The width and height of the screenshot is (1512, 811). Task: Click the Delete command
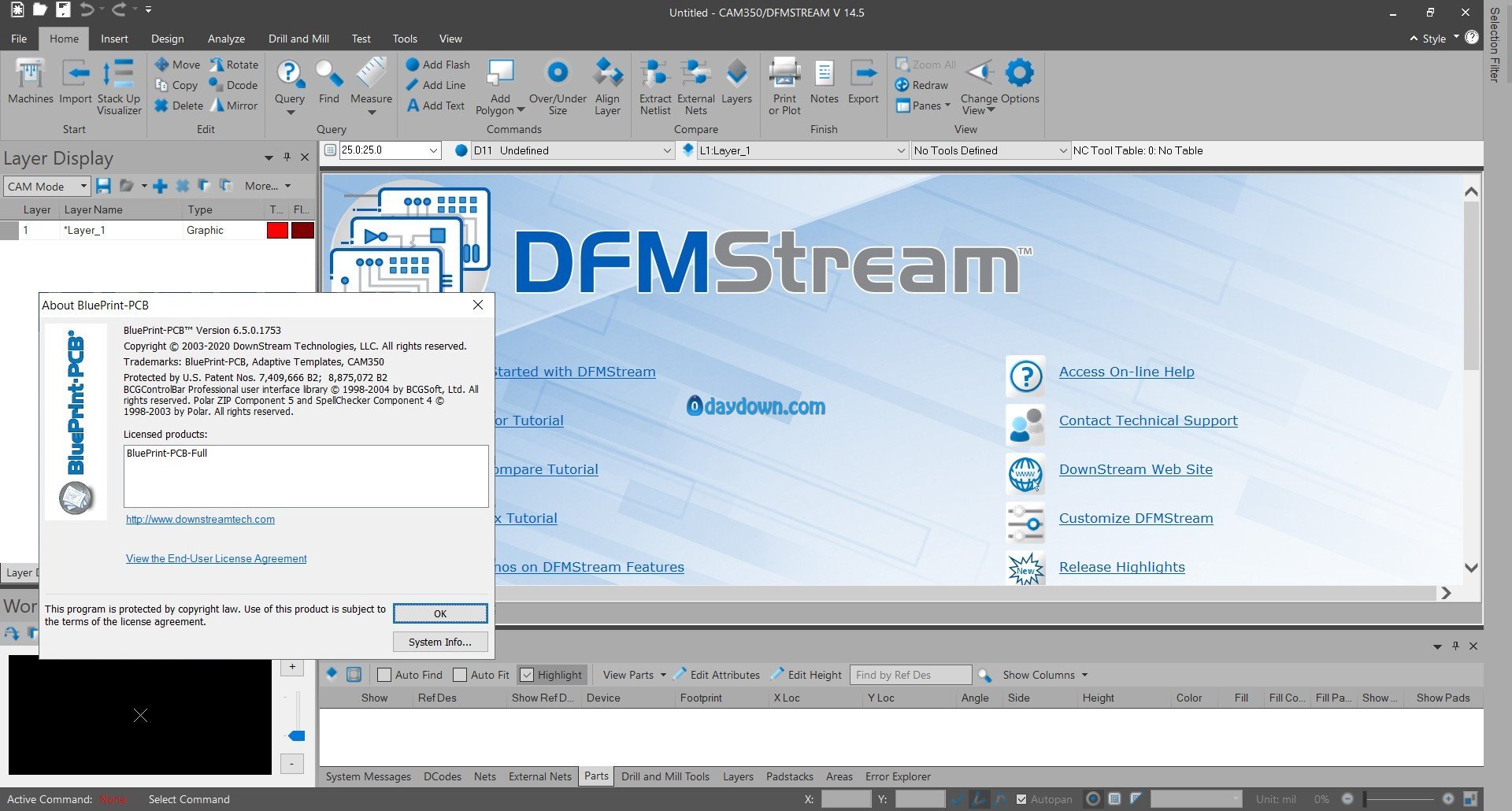(179, 106)
